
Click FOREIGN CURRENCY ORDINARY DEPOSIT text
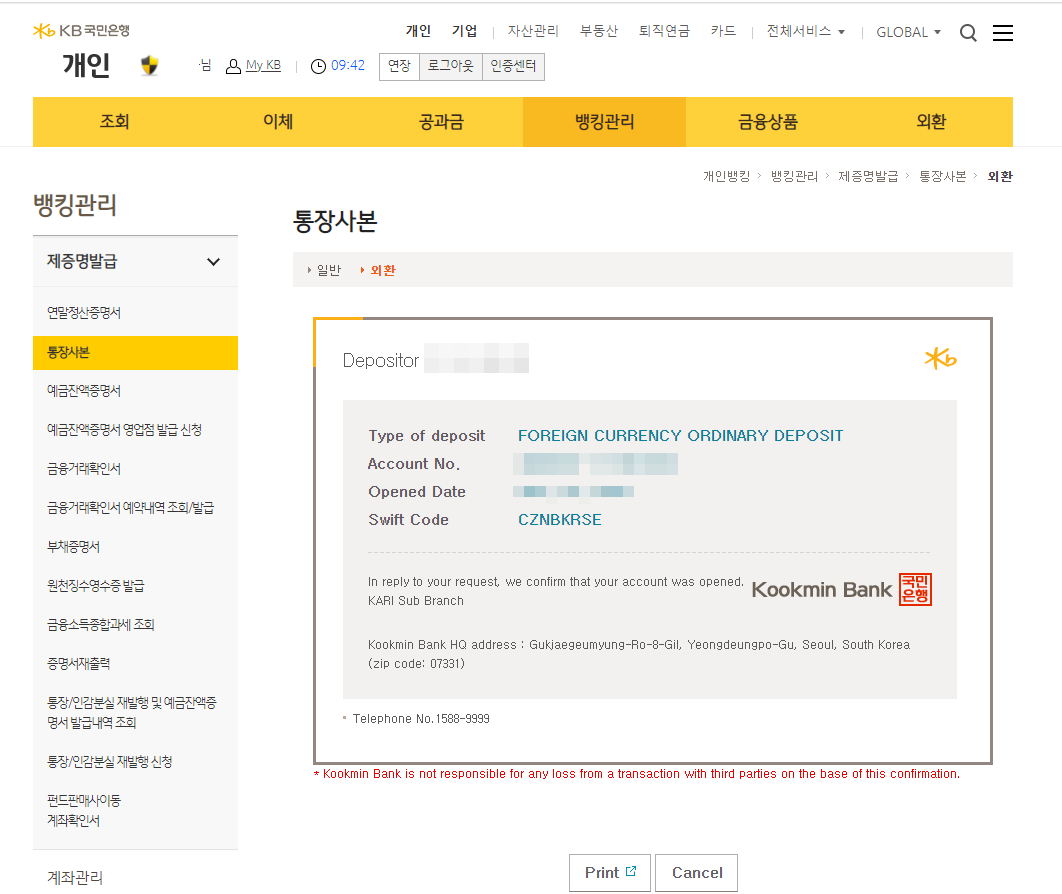[x=681, y=435]
